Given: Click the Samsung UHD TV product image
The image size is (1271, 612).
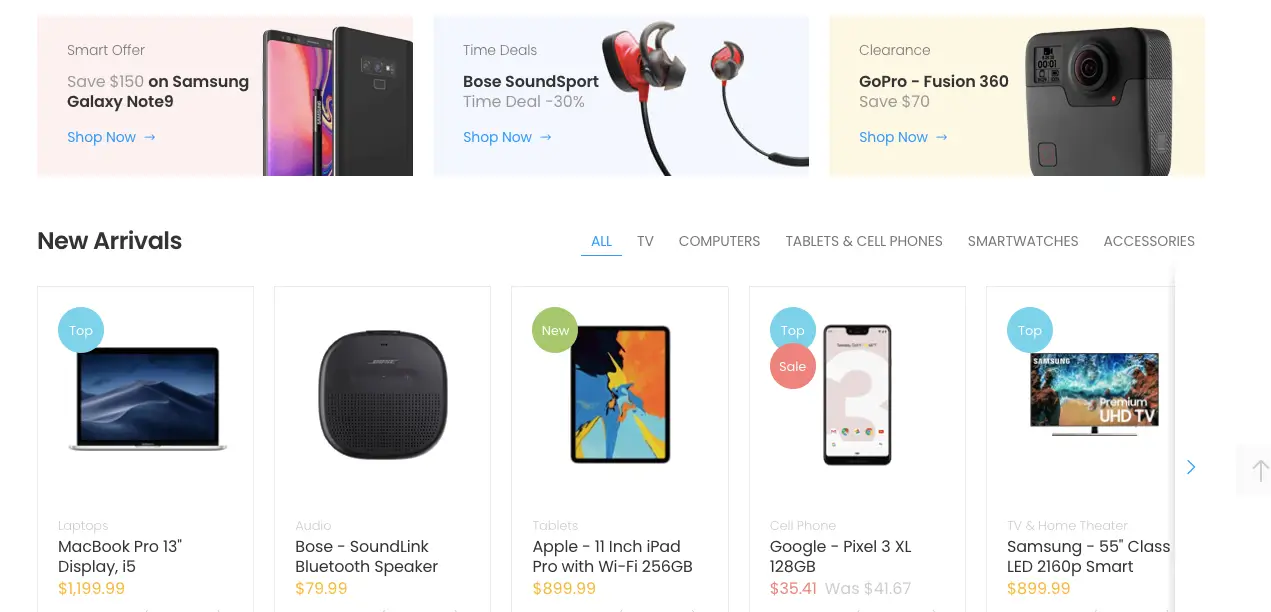Looking at the screenshot, I should pyautogui.click(x=1094, y=395).
